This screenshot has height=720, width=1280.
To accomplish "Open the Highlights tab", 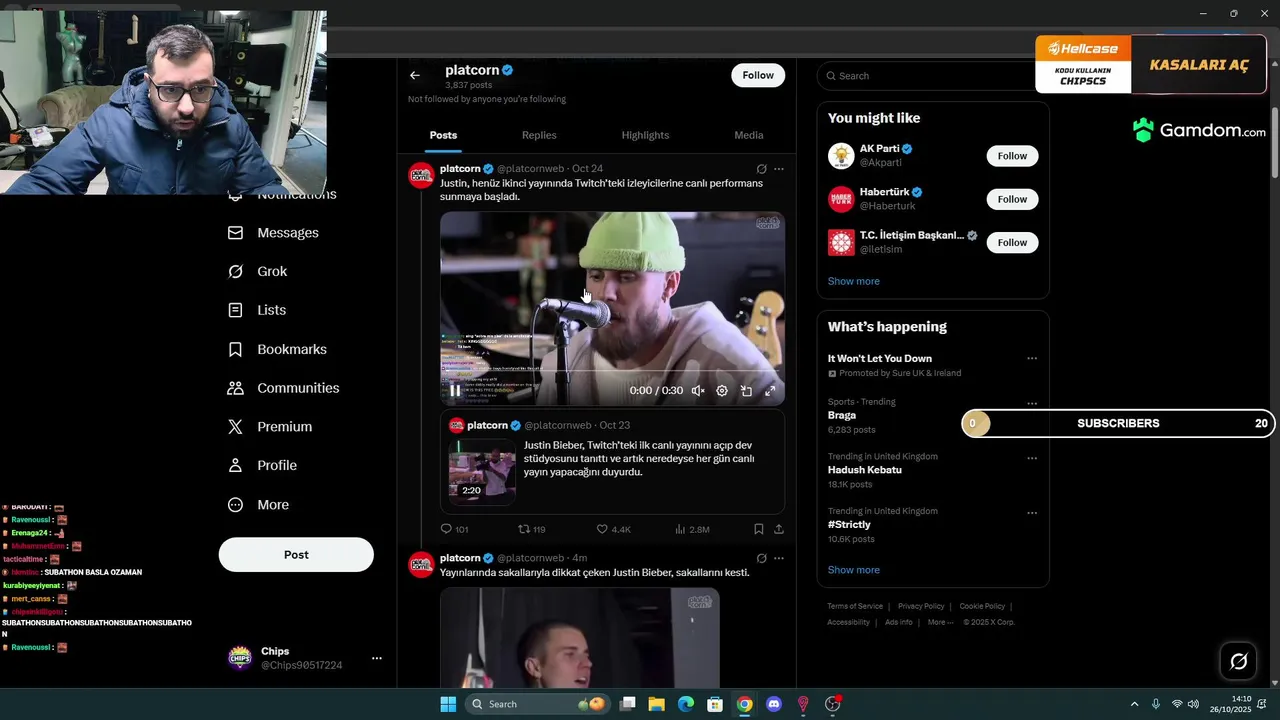I will pos(645,135).
